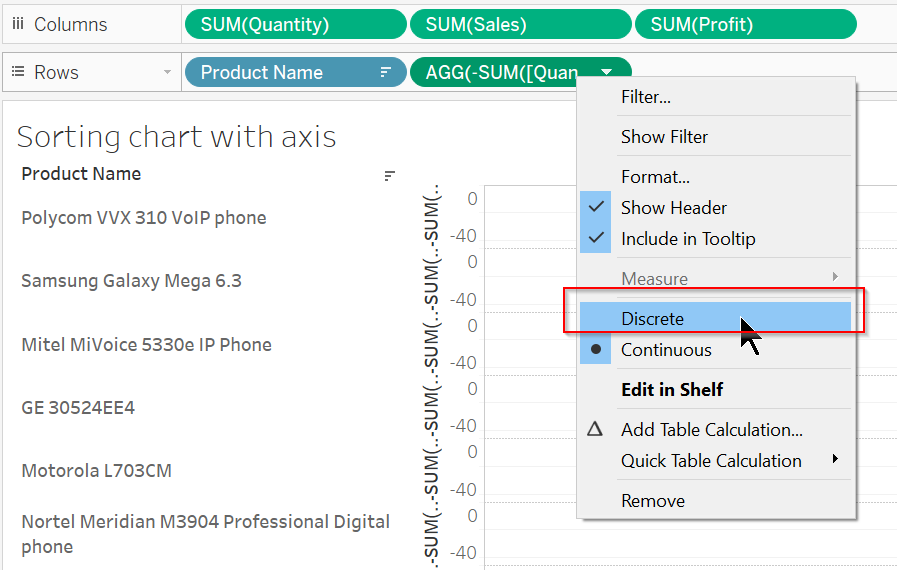Expand the Measure submenu
The height and width of the screenshot is (570, 897).
pyautogui.click(x=715, y=279)
